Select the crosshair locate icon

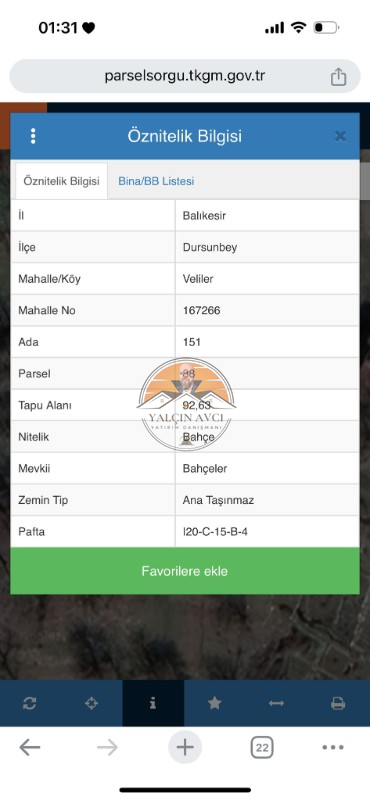(91, 704)
